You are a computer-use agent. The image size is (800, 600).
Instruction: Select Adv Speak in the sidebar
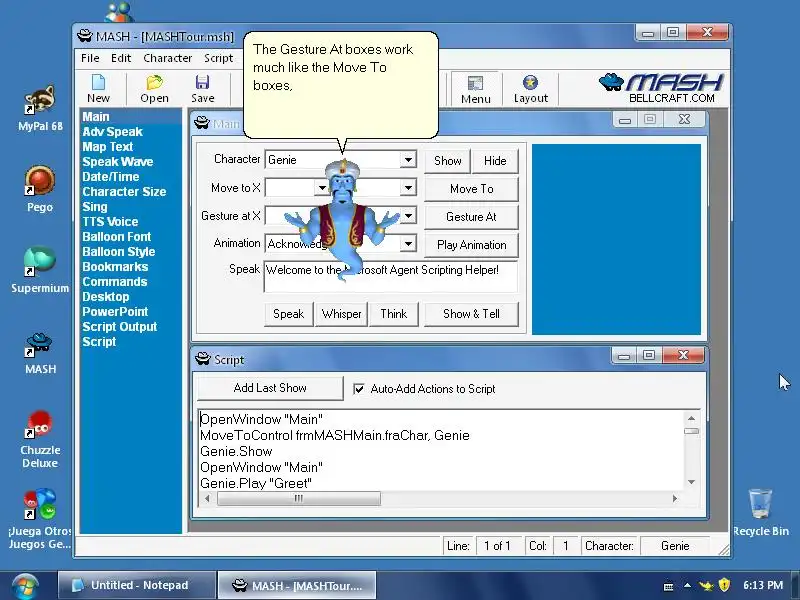point(112,132)
